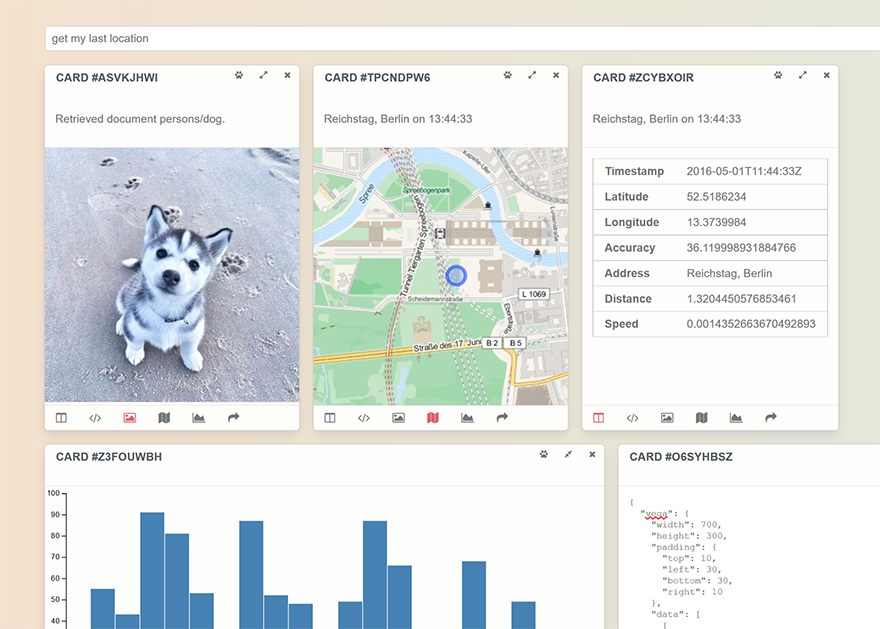Select image view icon on card #ASVKJHWI

coord(130,417)
